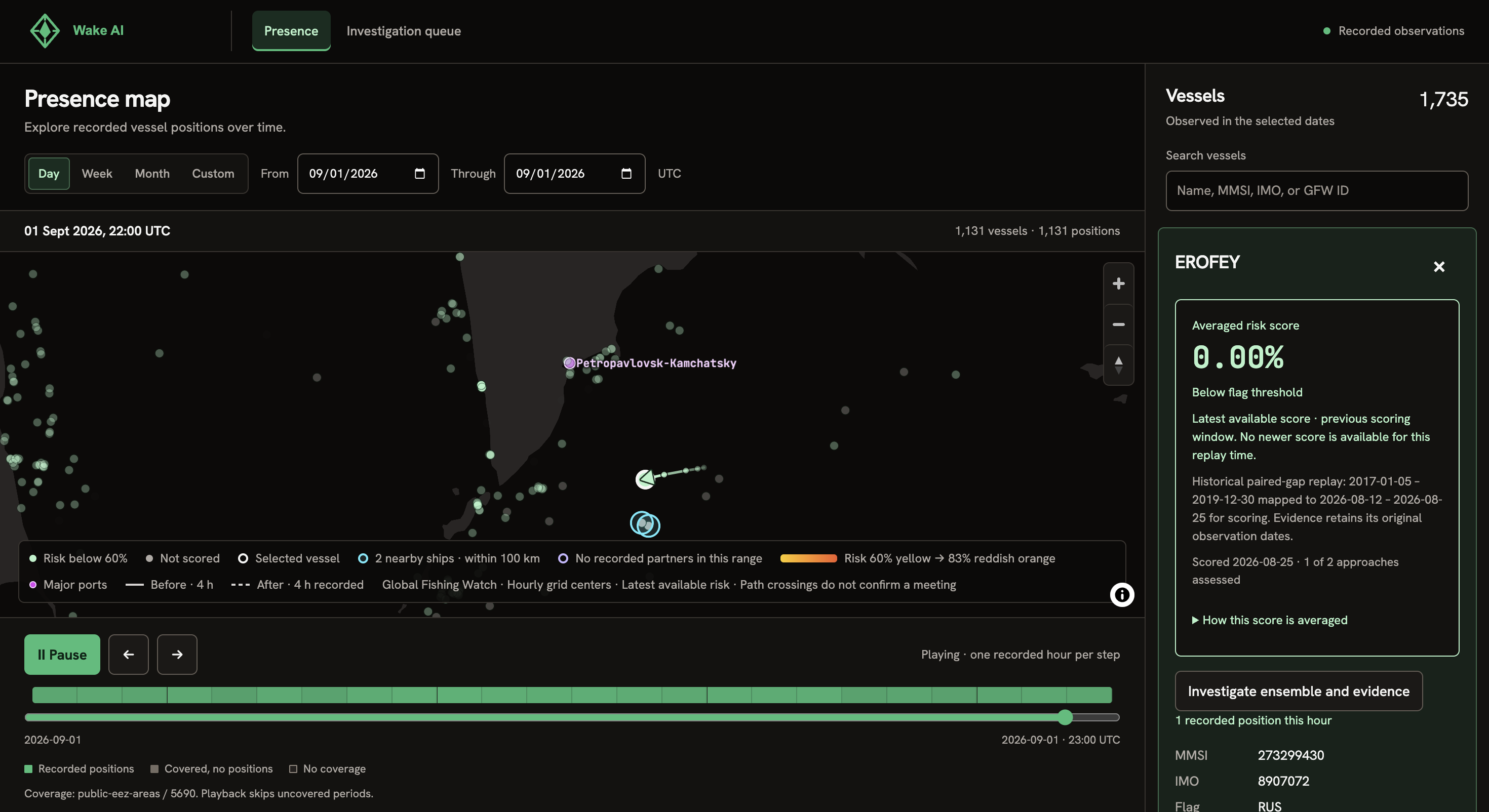Zoom in on the presence map
The image size is (1489, 812).
click(x=1118, y=284)
